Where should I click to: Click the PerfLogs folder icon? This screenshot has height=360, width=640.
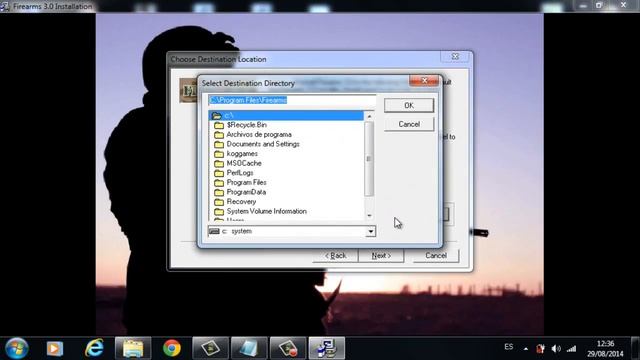coord(219,173)
